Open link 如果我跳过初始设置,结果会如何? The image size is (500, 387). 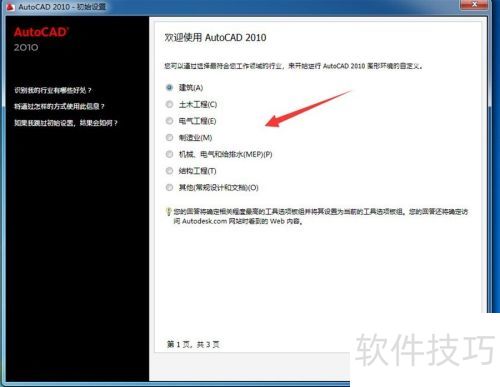coord(66,123)
